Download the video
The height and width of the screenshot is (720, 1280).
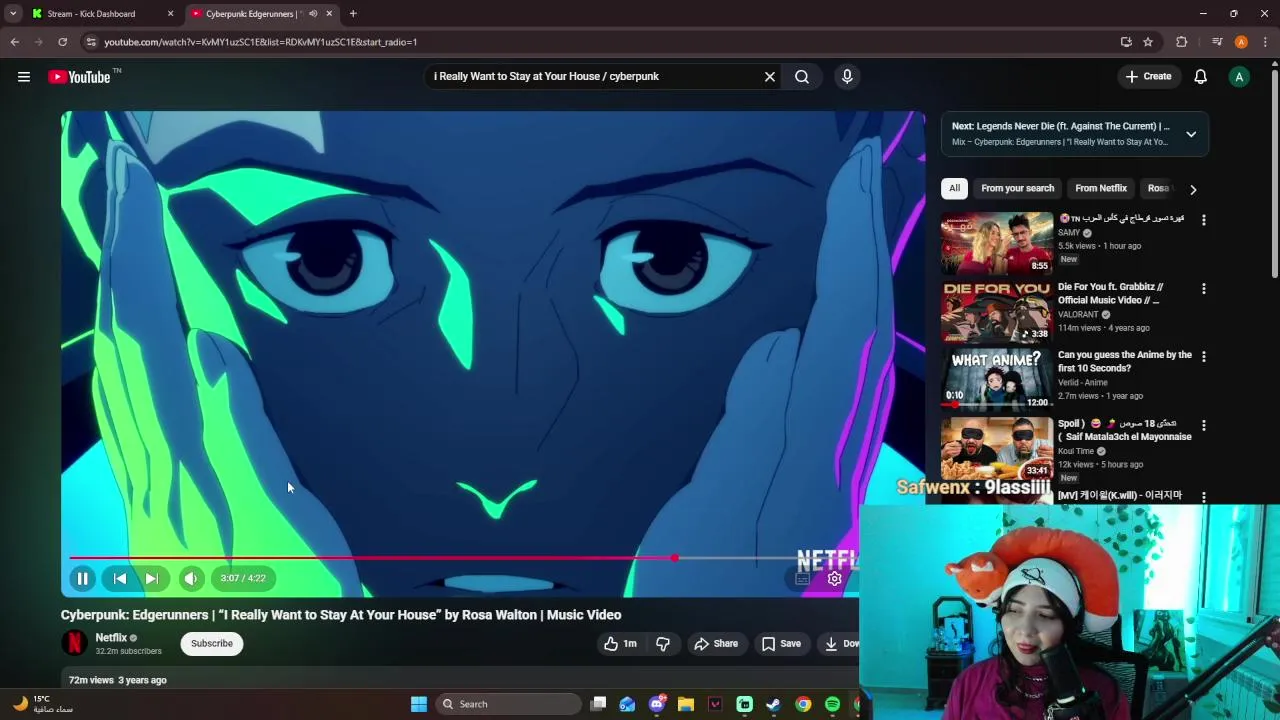[x=841, y=643]
